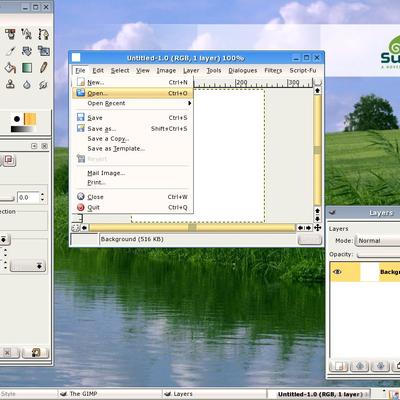Choose Mail Image... from File menu

tap(132, 173)
